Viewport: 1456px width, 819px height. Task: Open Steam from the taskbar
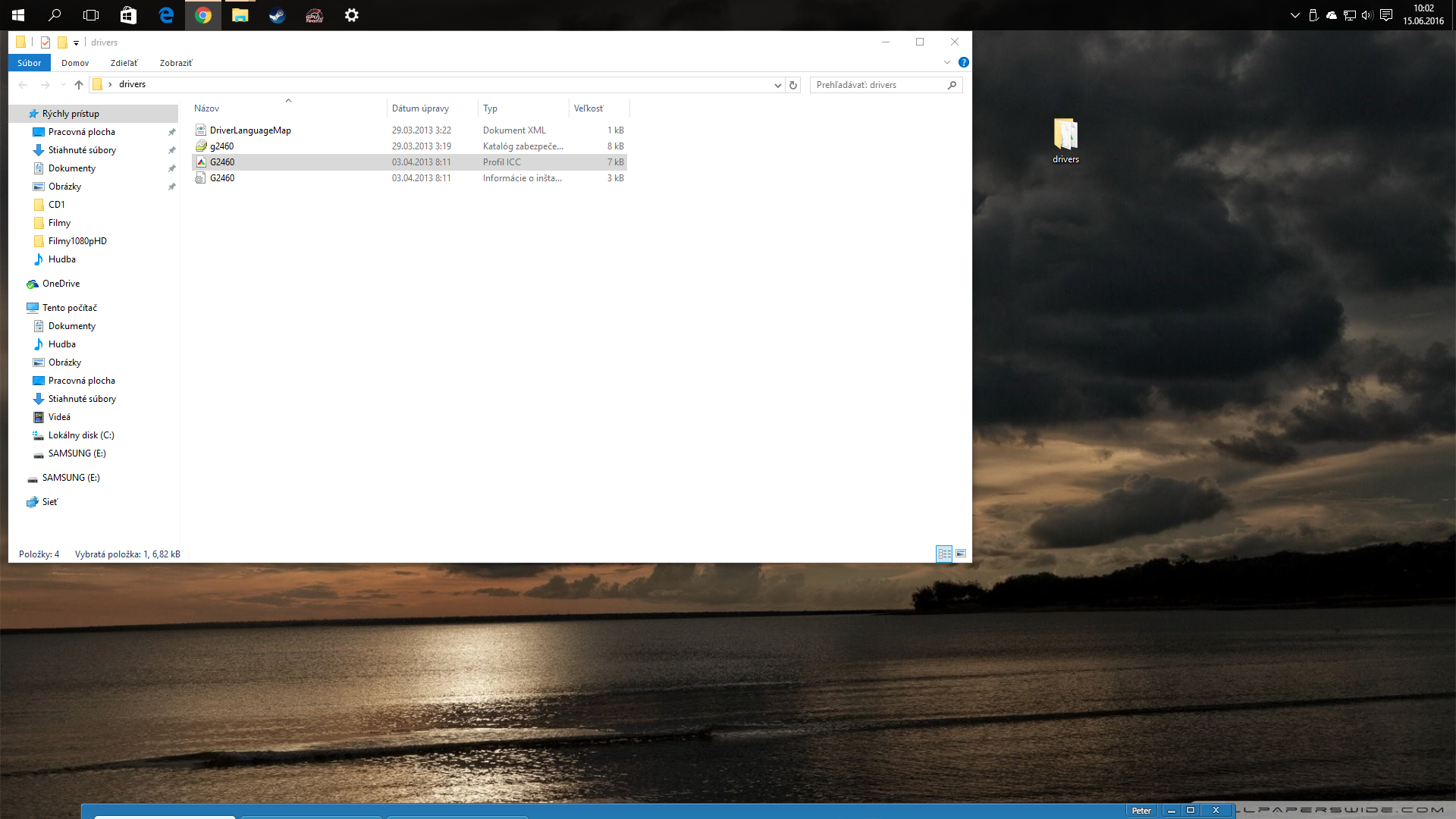[x=277, y=15]
